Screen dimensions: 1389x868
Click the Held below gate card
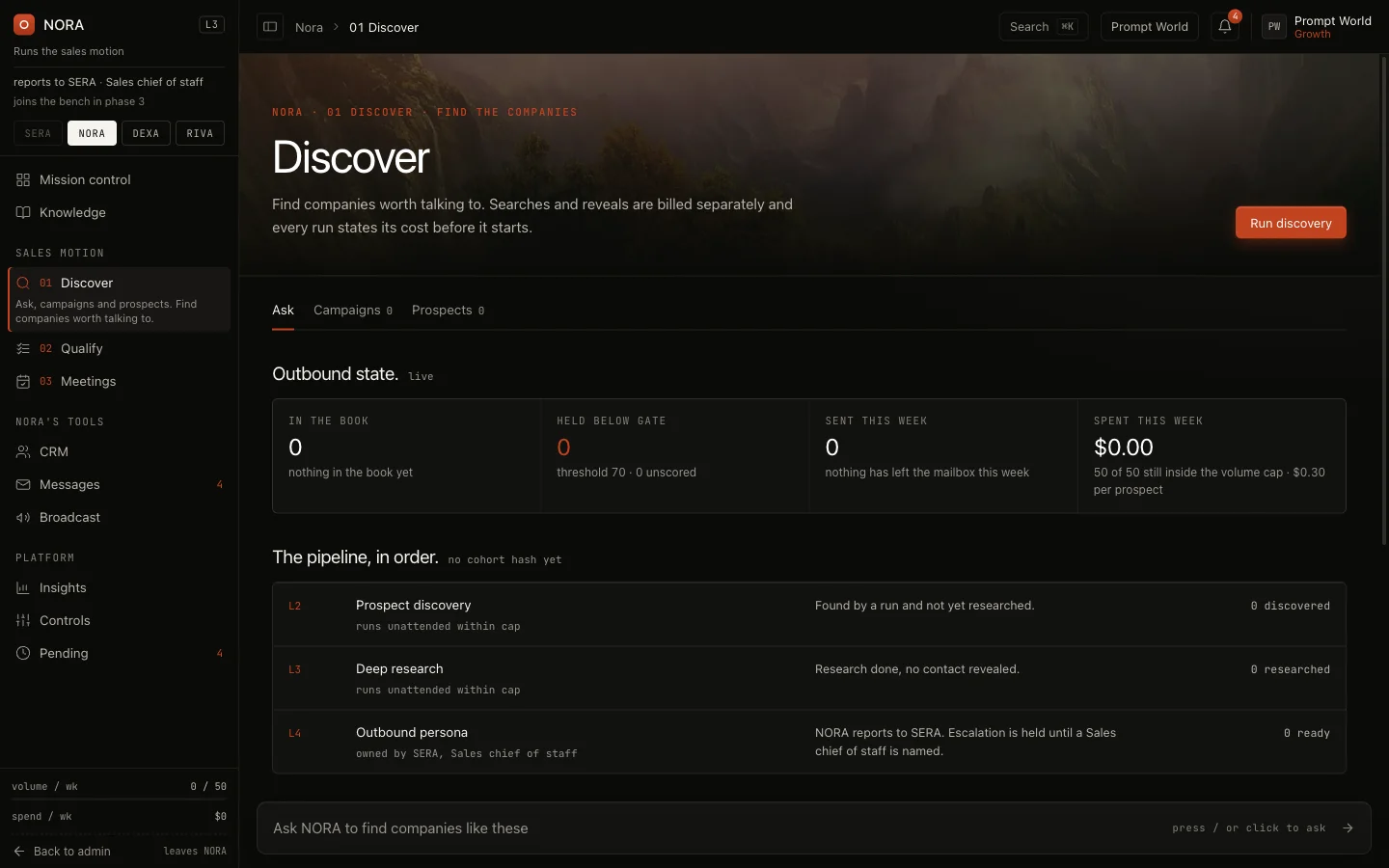point(674,455)
